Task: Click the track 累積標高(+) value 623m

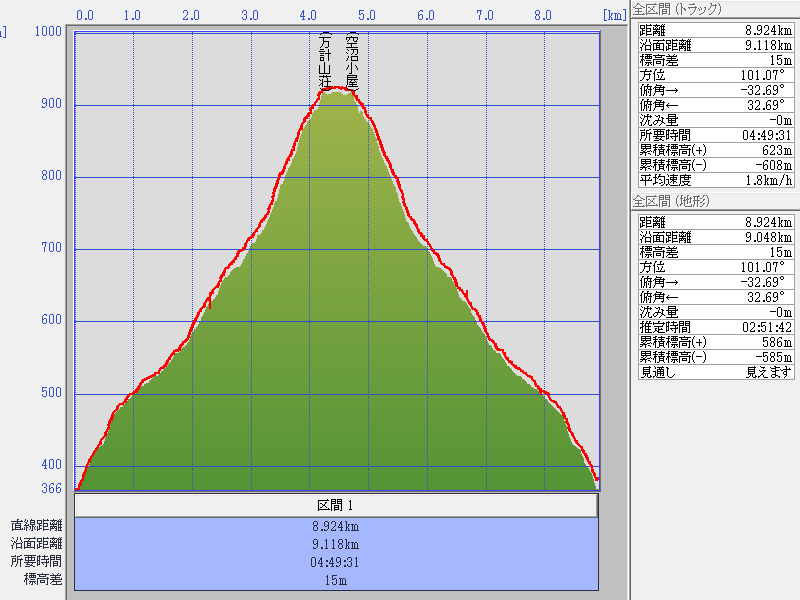Action: pyautogui.click(x=776, y=150)
